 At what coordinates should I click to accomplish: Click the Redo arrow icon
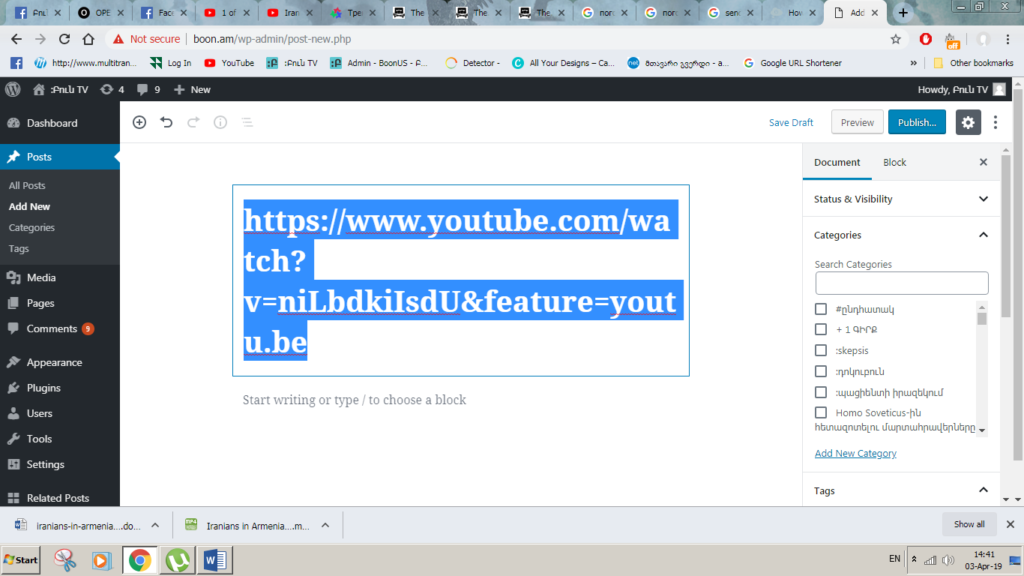(193, 122)
